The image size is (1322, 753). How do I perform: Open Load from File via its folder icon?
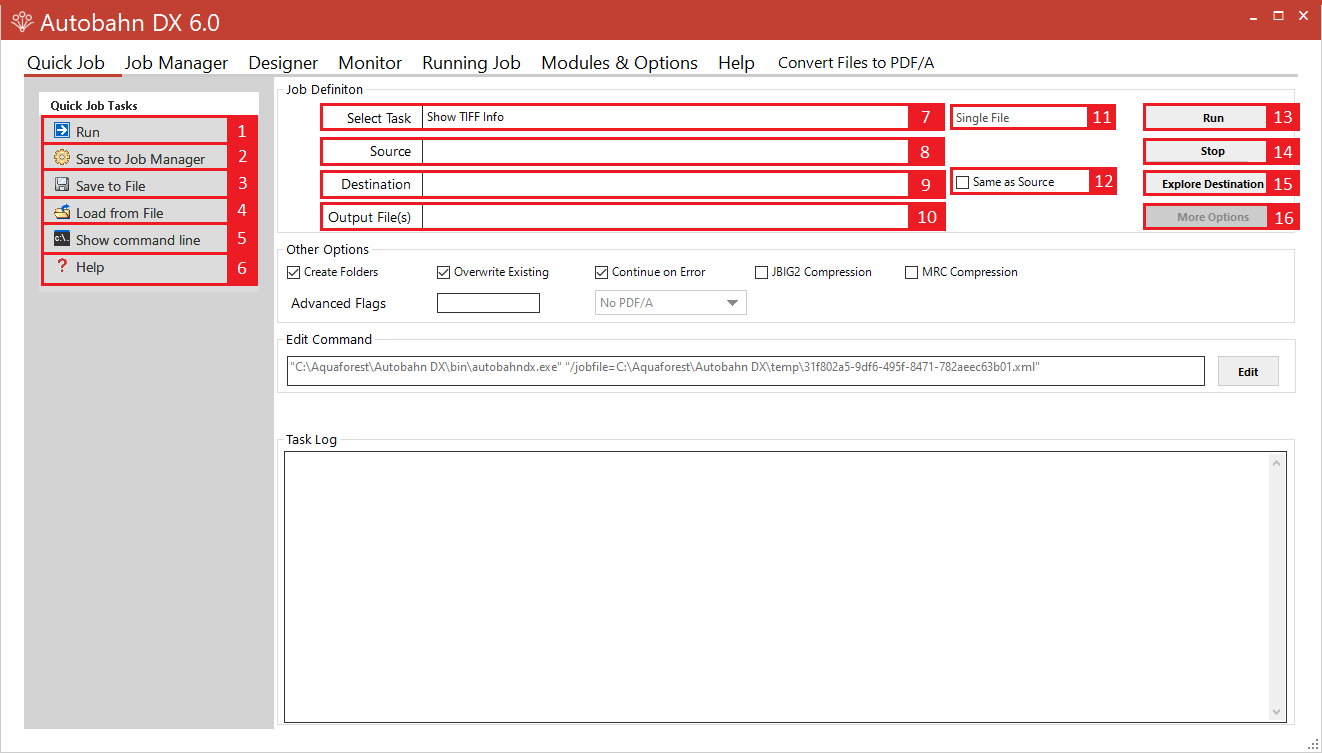[62, 212]
